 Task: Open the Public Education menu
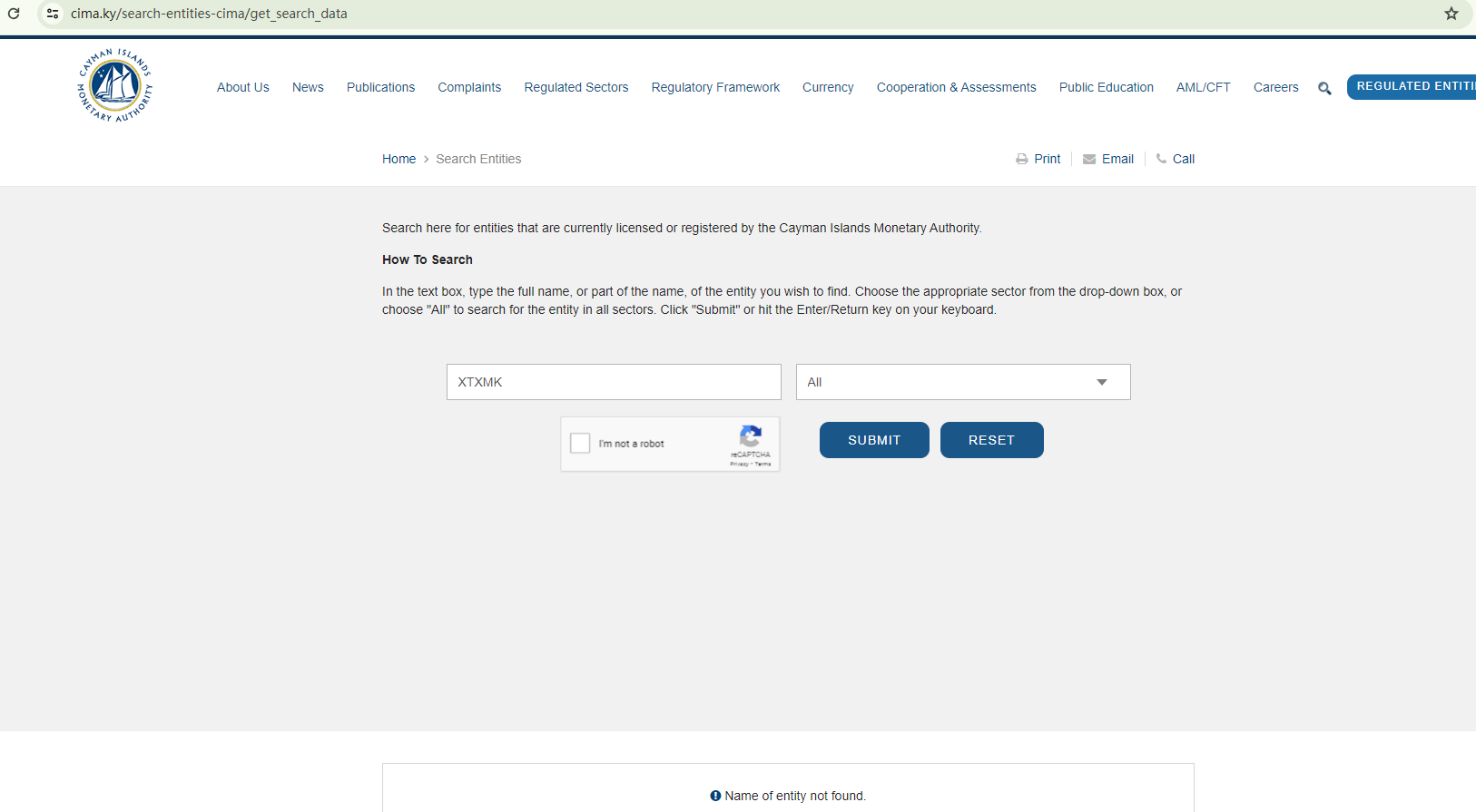click(1107, 87)
